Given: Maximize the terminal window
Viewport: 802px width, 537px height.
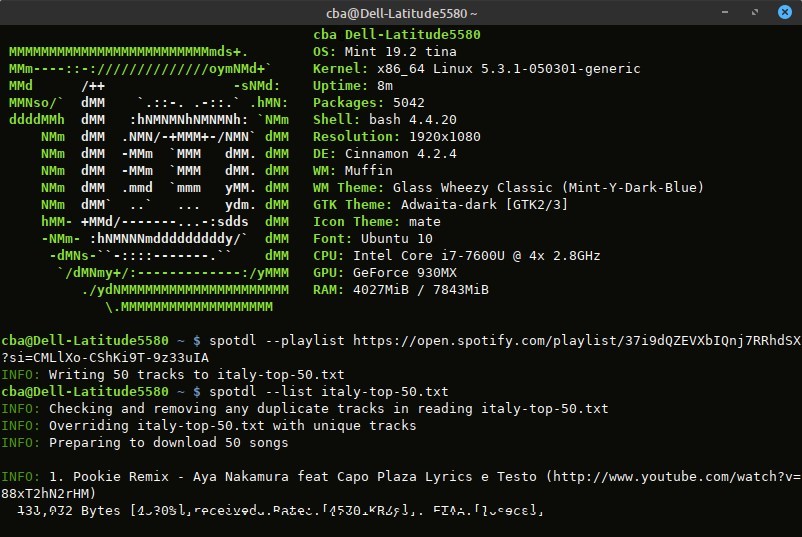Looking at the screenshot, I should (756, 13).
